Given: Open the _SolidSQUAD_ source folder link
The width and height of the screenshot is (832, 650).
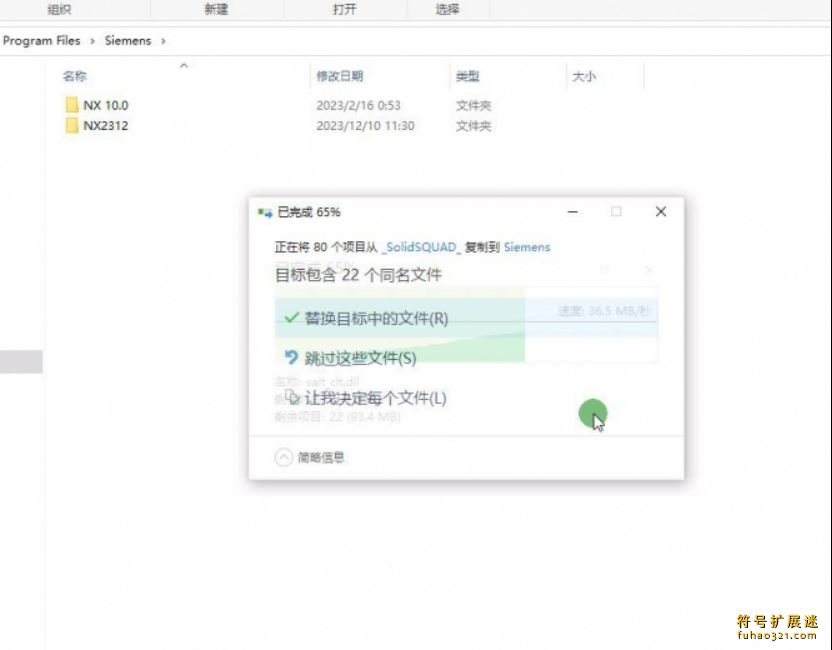Looking at the screenshot, I should coord(421,247).
